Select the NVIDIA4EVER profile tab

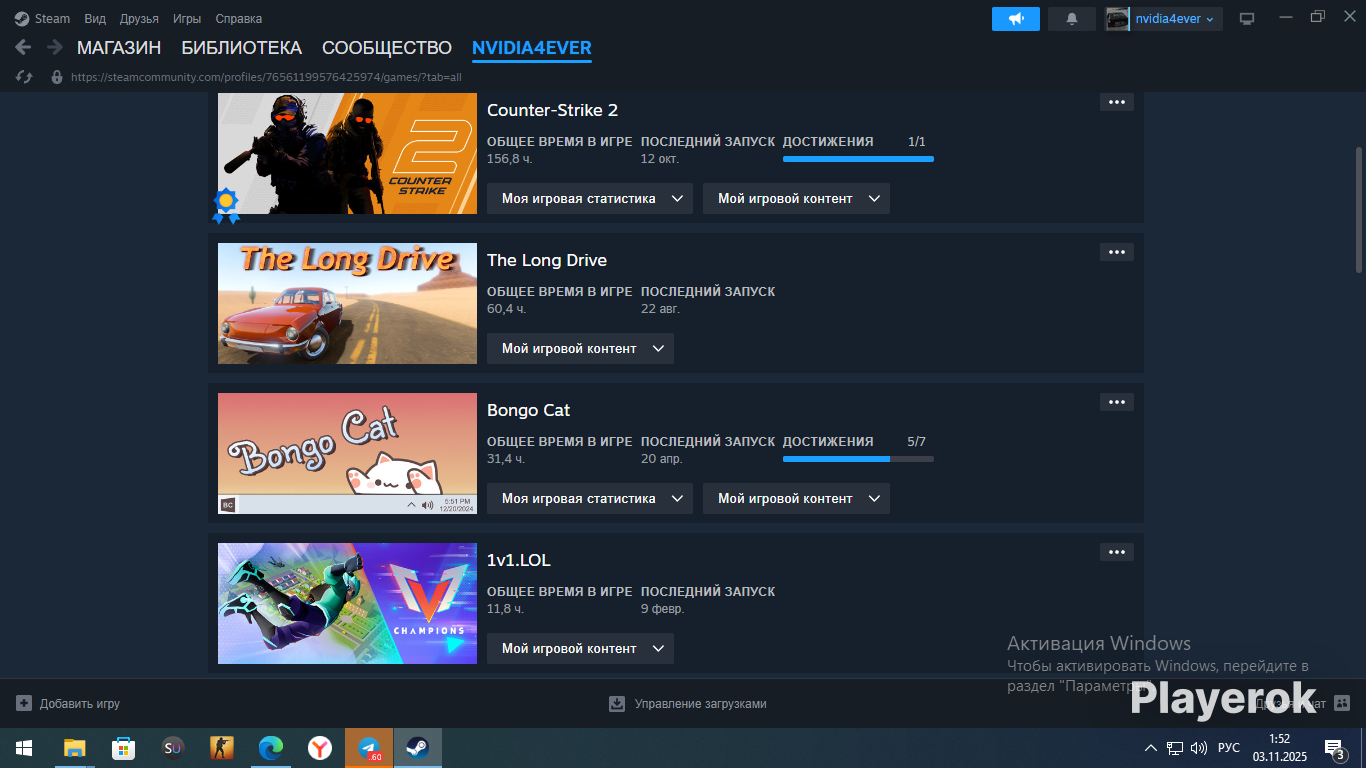[532, 48]
